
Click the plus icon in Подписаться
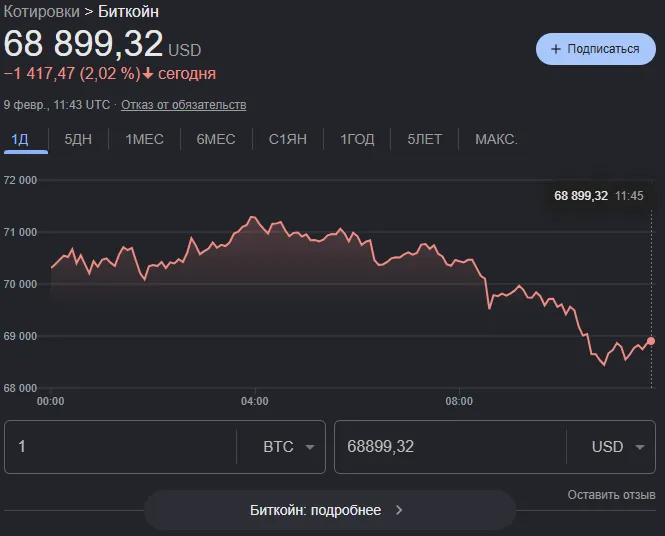coord(556,49)
